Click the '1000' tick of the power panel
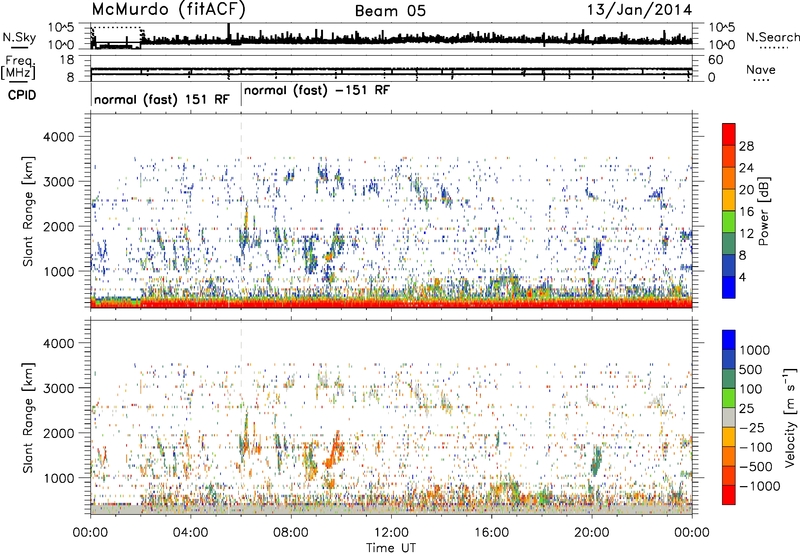The width and height of the screenshot is (800, 554). pos(58,271)
